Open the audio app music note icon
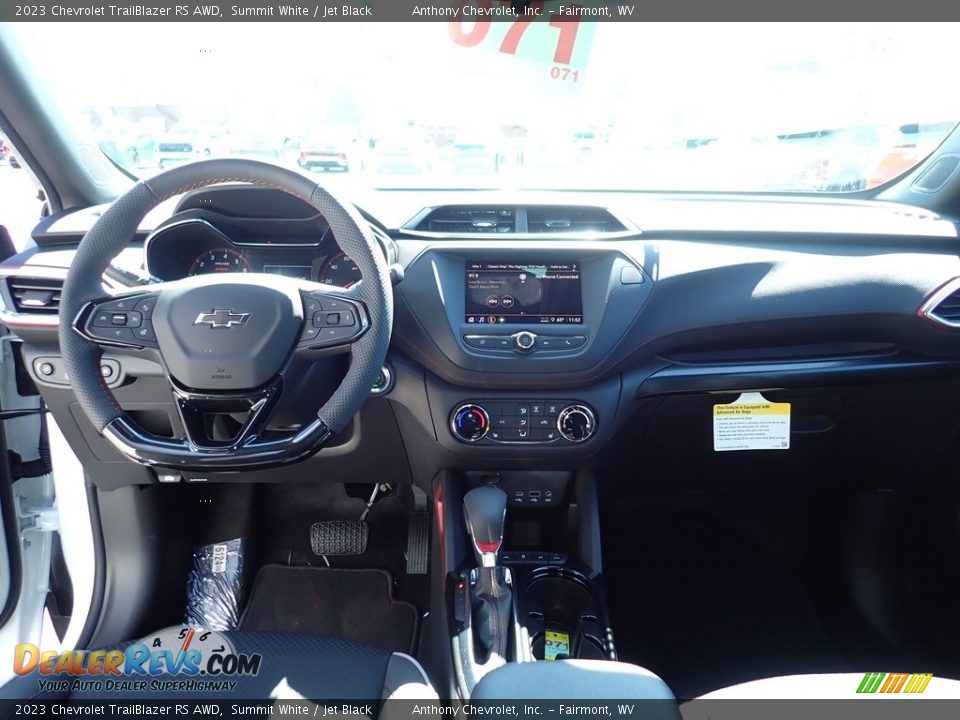Image resolution: width=960 pixels, height=720 pixels. coord(480,319)
